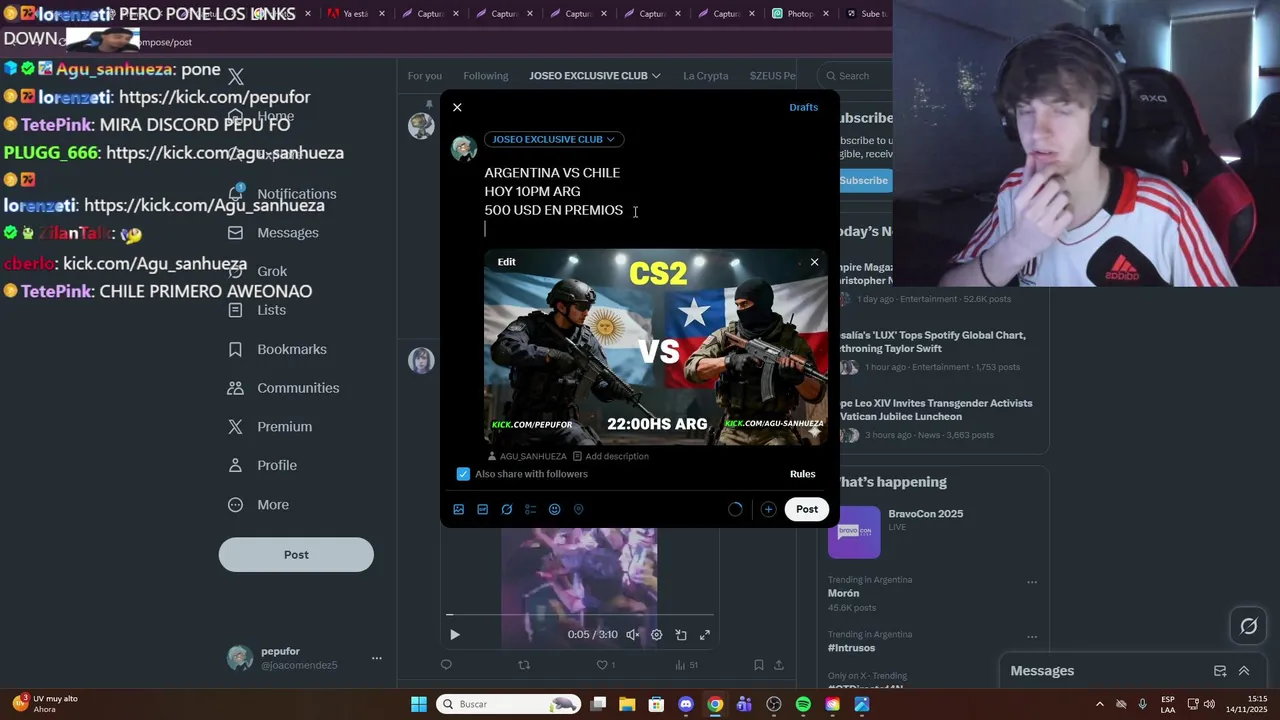
Task: Open options for #Intrusos trend
Action: [x=1032, y=638]
